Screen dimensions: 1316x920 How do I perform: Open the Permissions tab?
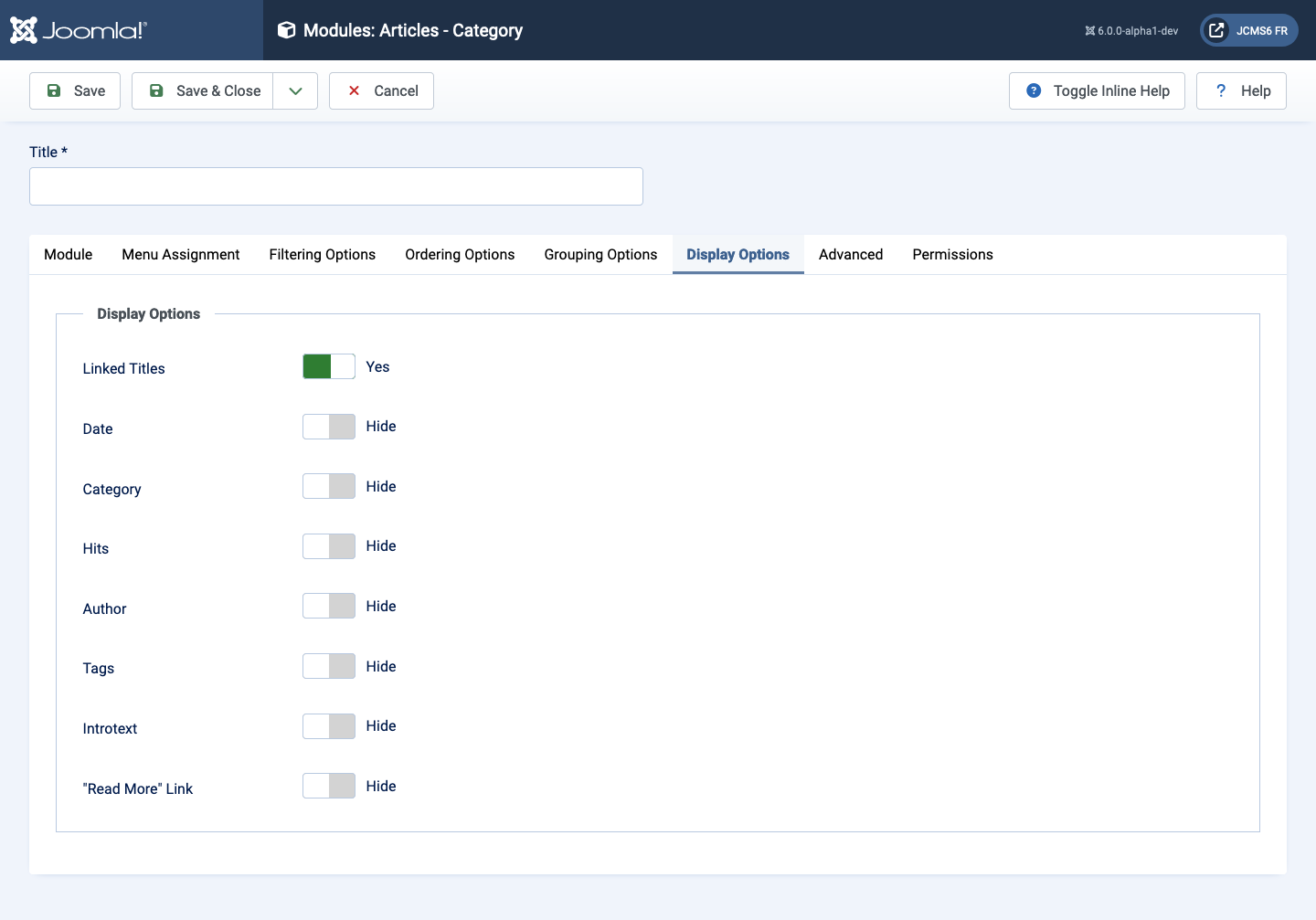(x=952, y=254)
